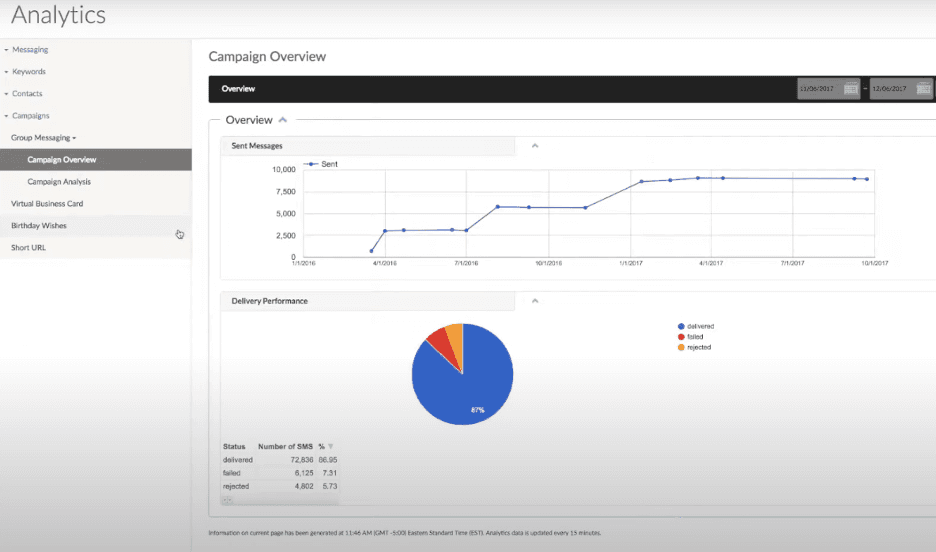Viewport: 936px width, 552px height.
Task: Open Campaign Analysis in sidebar
Action: [59, 182]
